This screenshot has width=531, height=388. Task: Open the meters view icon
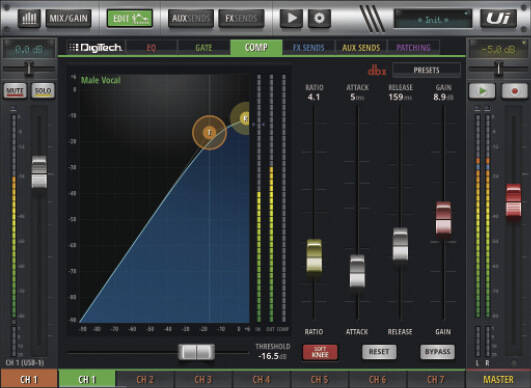(29, 18)
